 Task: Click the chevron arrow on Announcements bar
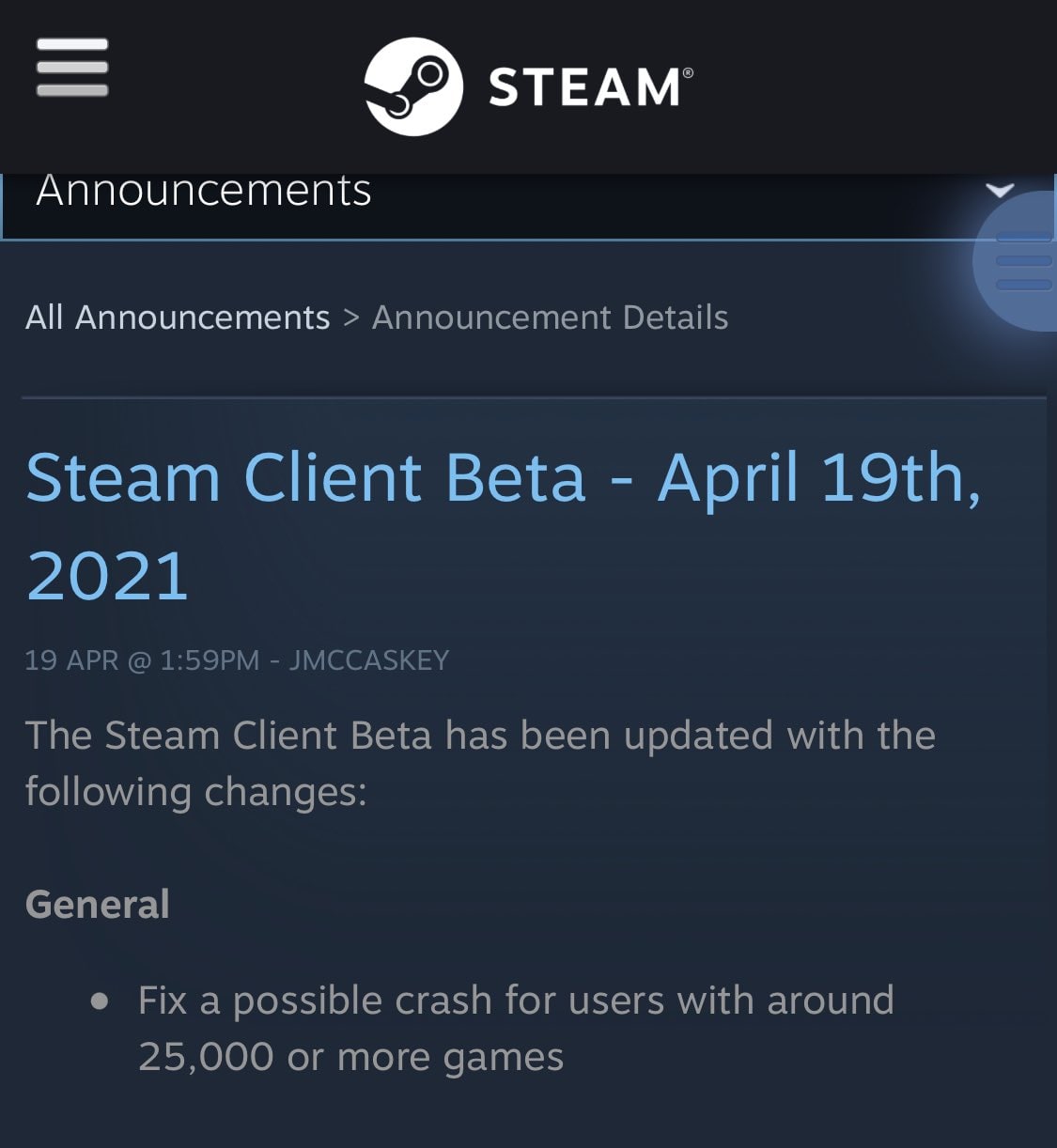(x=1000, y=191)
